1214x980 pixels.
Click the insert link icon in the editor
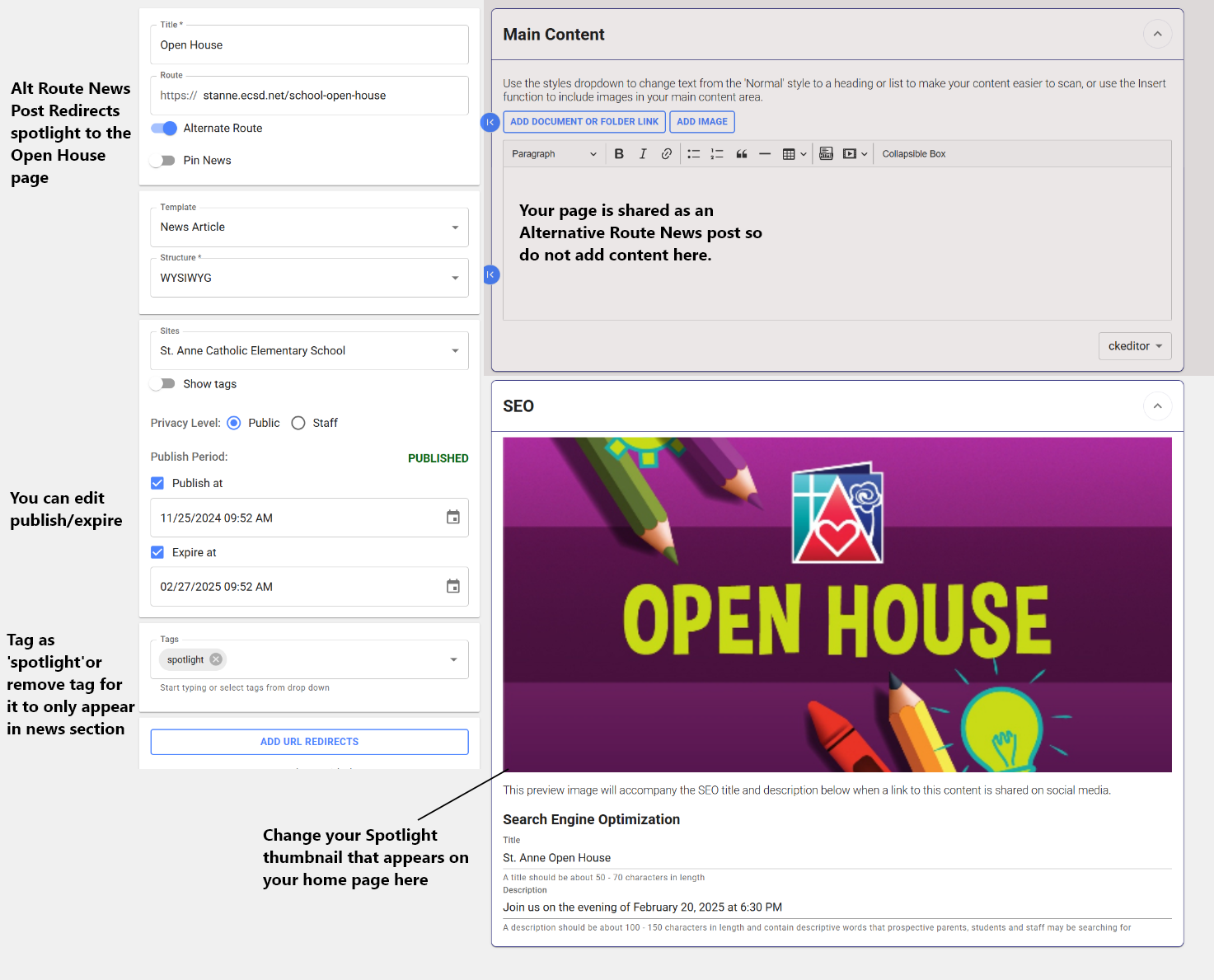666,154
